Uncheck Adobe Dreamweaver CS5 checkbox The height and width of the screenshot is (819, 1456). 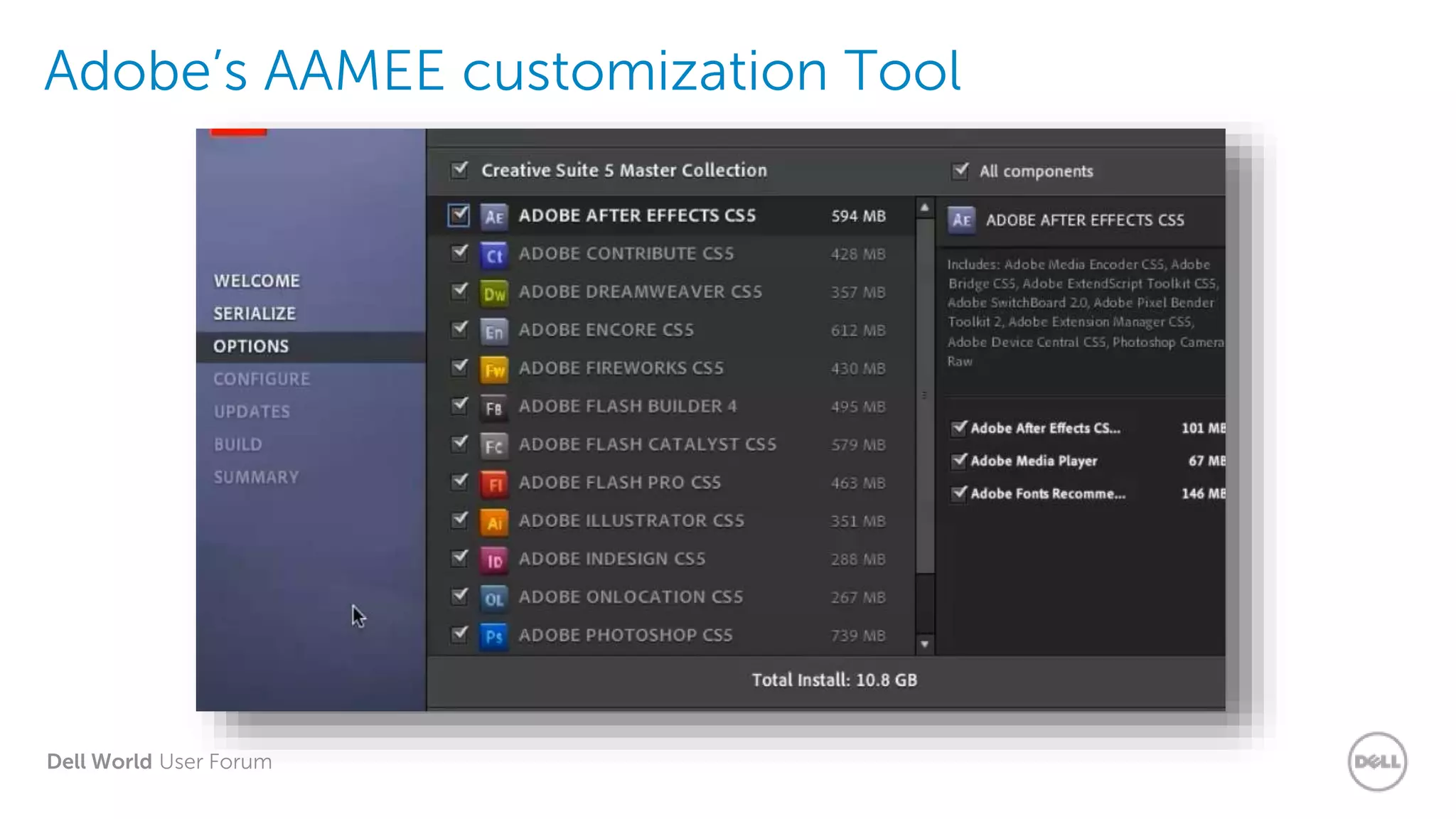(460, 291)
